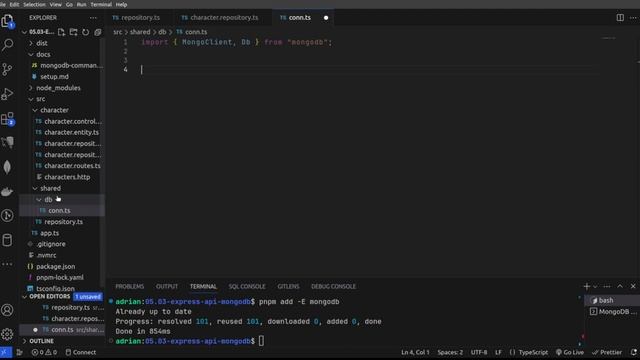Open editor more actions menu
Image resolution: width=640 pixels, height=360 pixels.
tap(633, 18)
